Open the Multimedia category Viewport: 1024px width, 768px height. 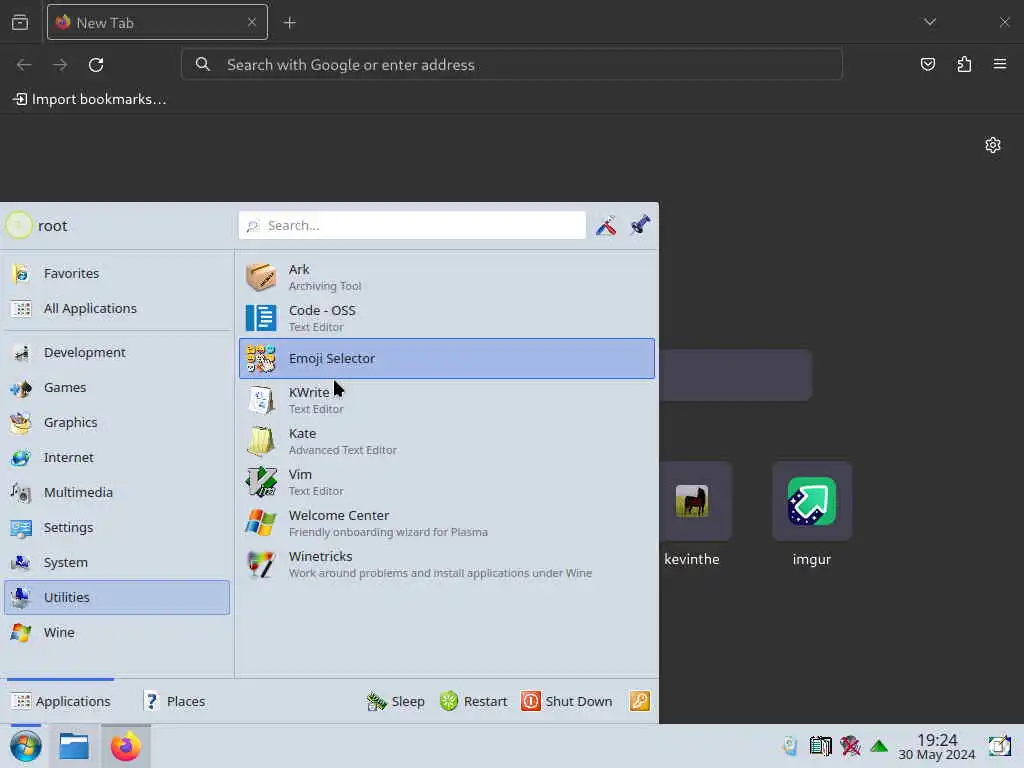[x=117, y=492]
